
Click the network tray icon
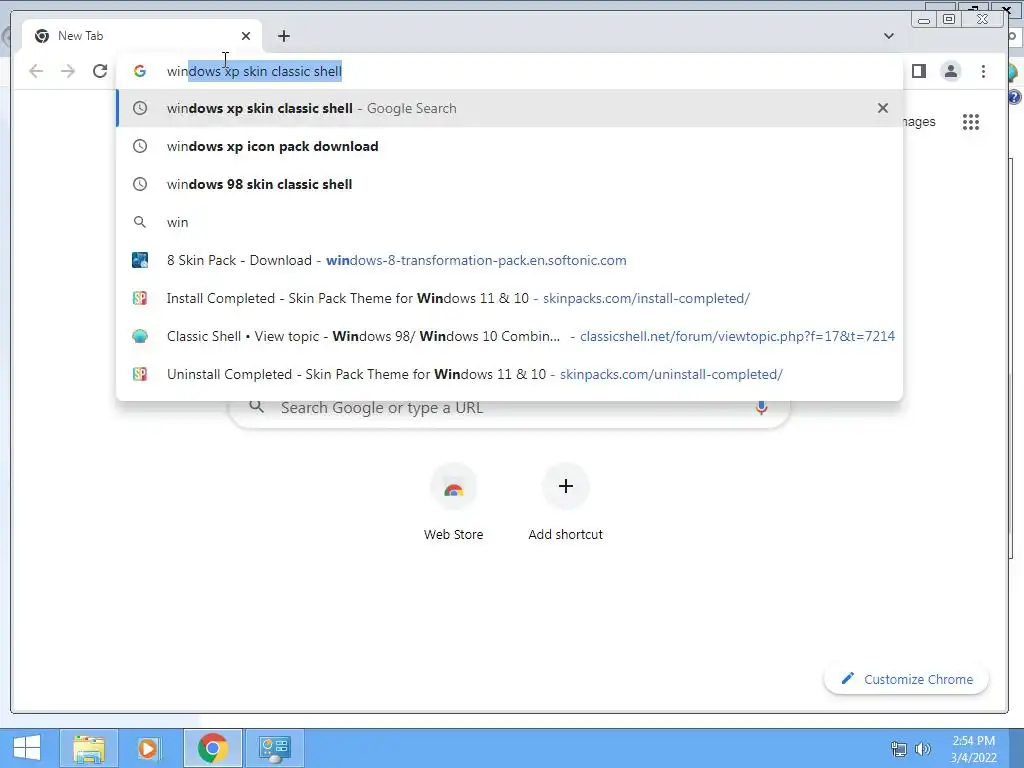tap(899, 749)
